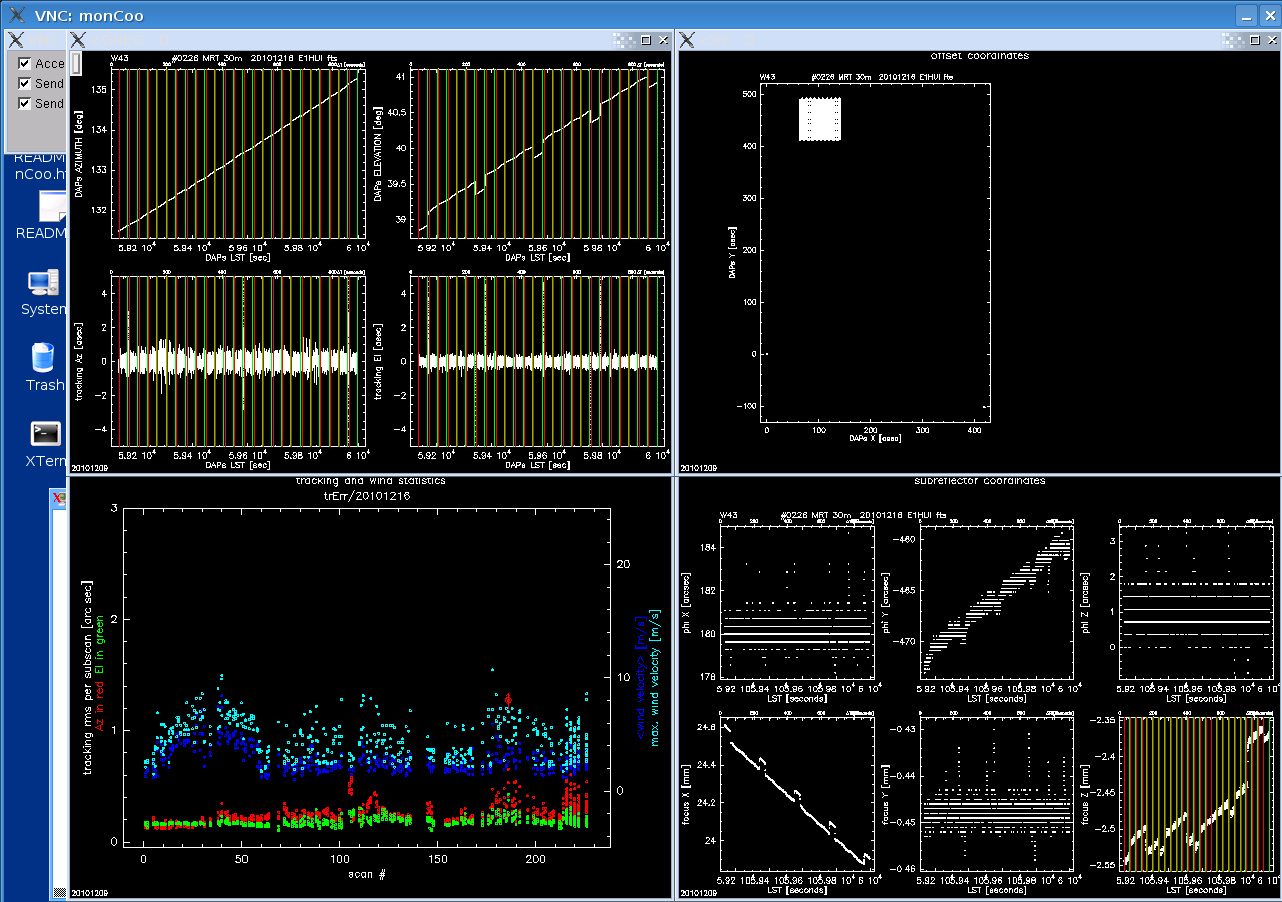Toggle the 'Acce' checkbox
Image resolution: width=1282 pixels, height=902 pixels.
tap(25, 64)
